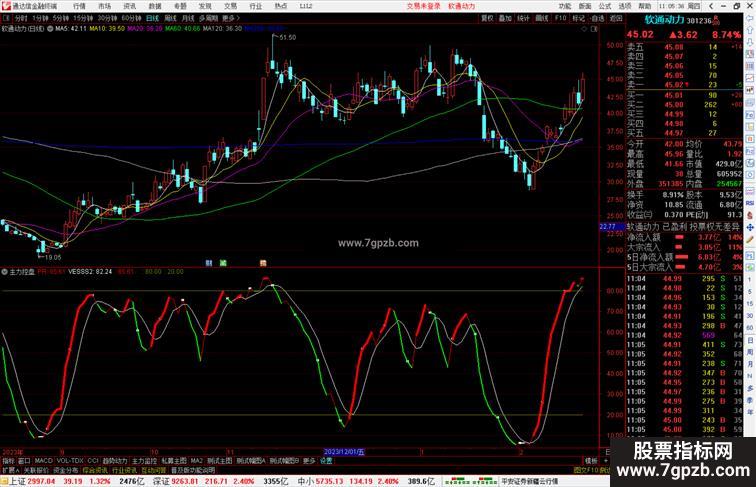Open the 关联报价 tab

pos(36,470)
